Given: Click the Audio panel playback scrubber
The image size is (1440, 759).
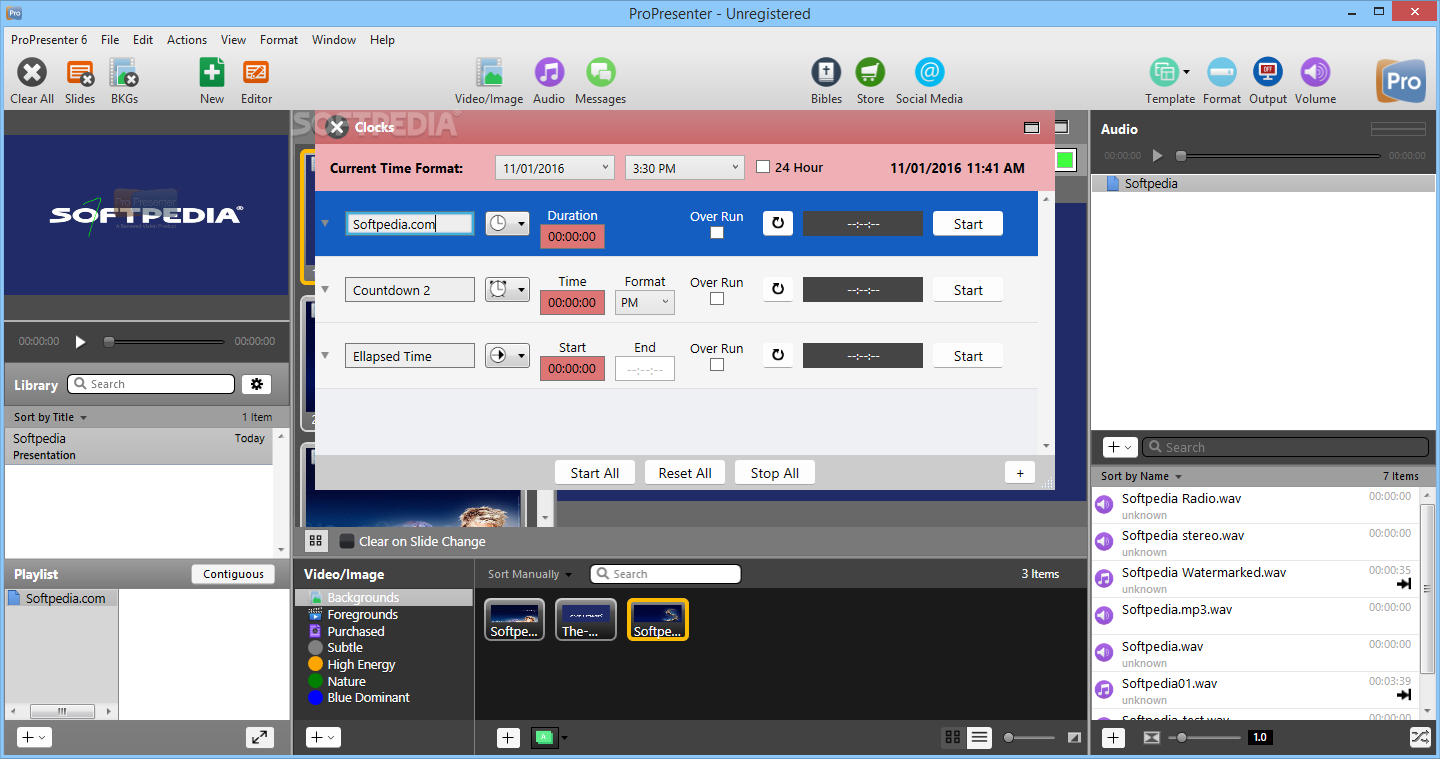Looking at the screenshot, I should [x=1278, y=156].
